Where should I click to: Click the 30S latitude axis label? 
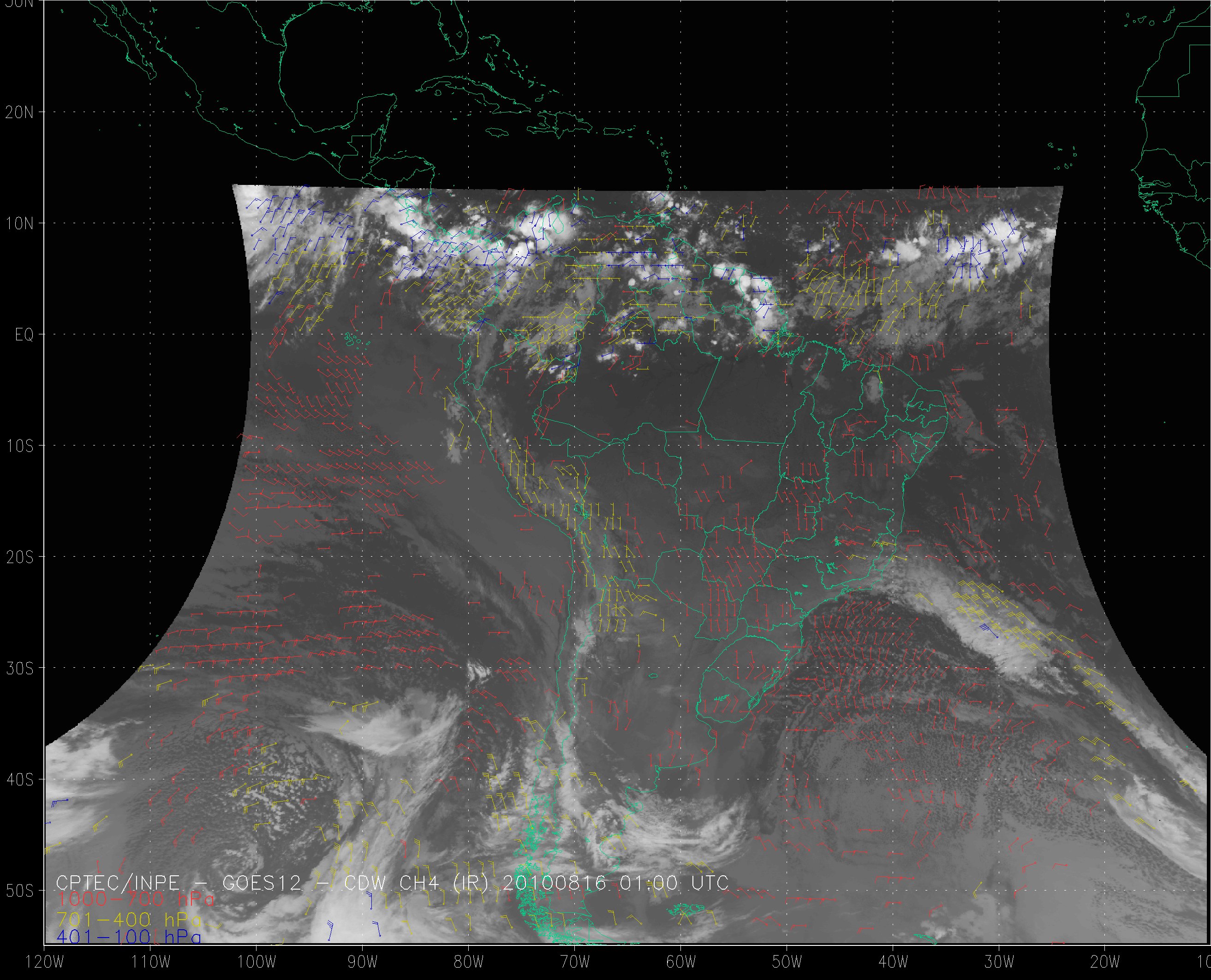click(x=19, y=669)
